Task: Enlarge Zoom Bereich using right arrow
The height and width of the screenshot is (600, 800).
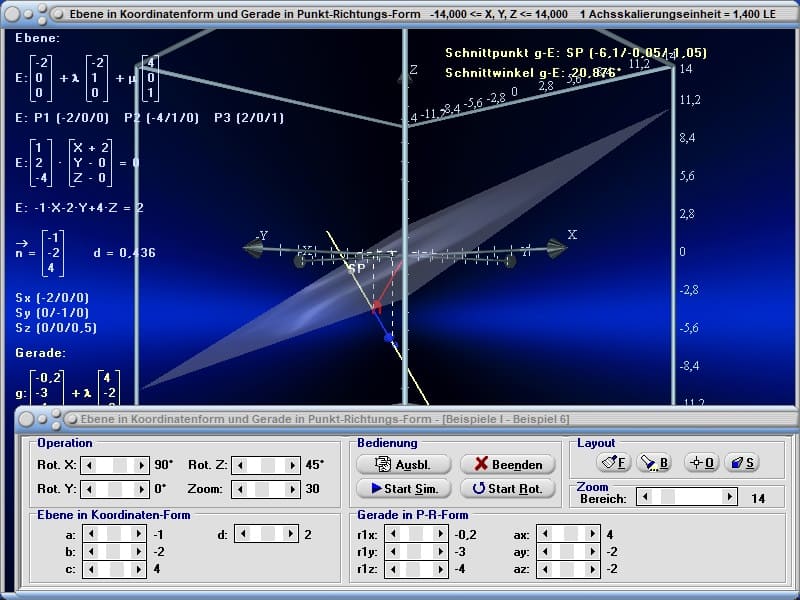Action: pos(730,496)
